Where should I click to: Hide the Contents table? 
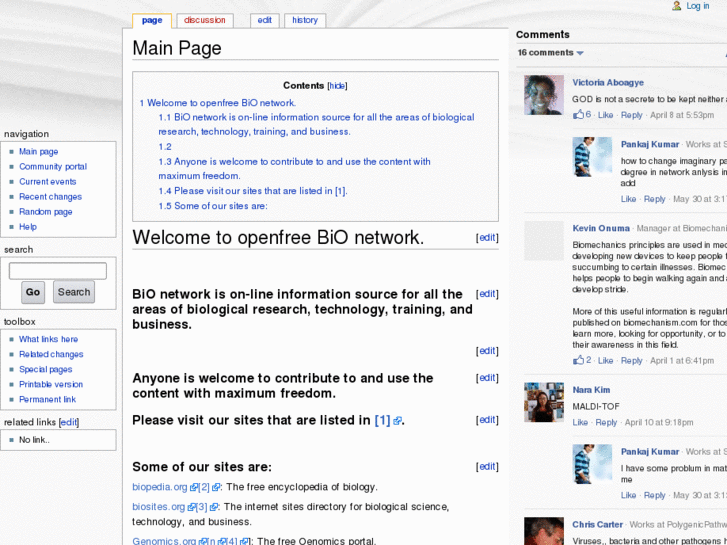click(x=337, y=86)
